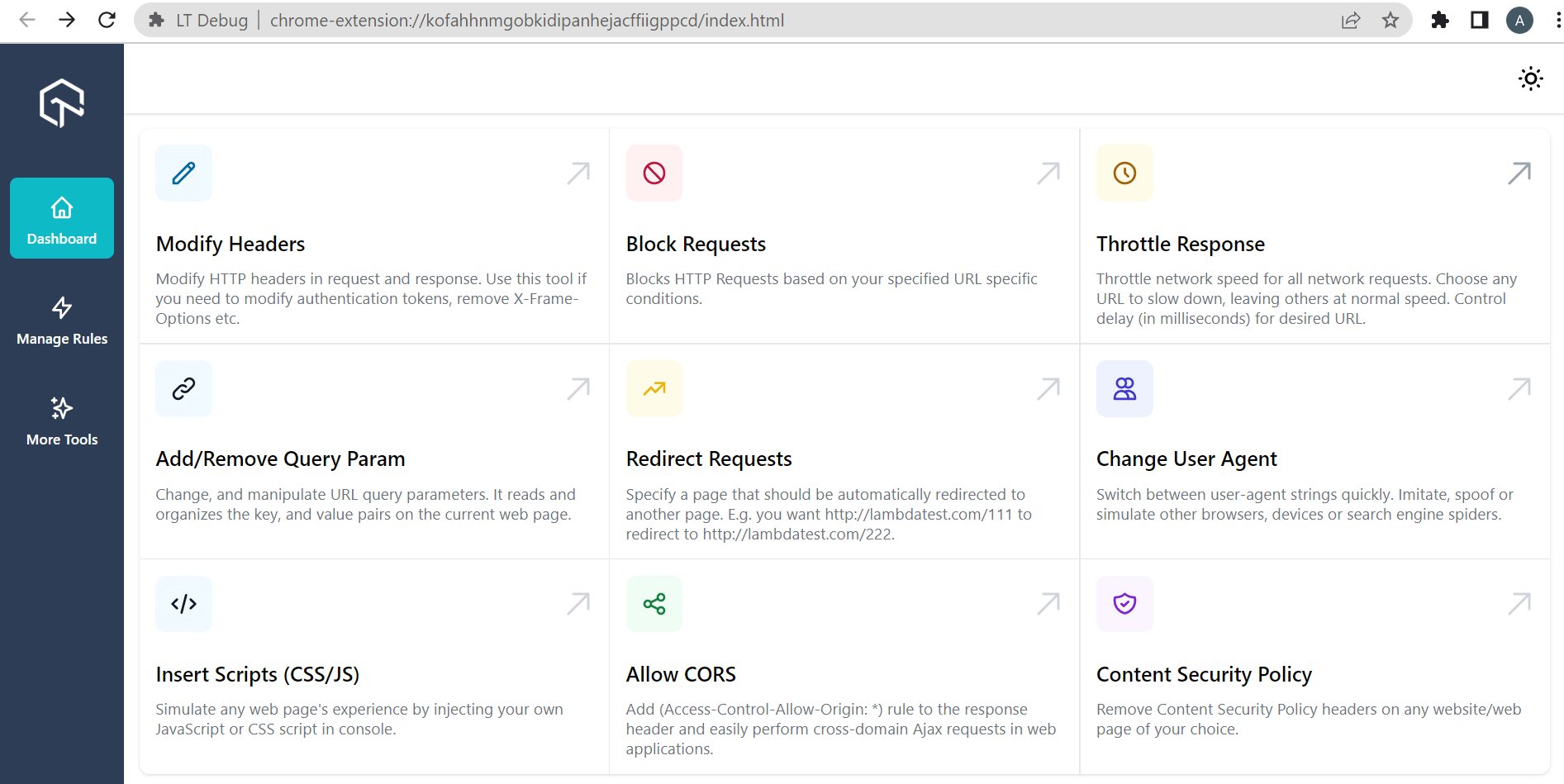The height and width of the screenshot is (784, 1564).
Task: Click the LambdaTest logo in sidebar
Action: coord(62,103)
